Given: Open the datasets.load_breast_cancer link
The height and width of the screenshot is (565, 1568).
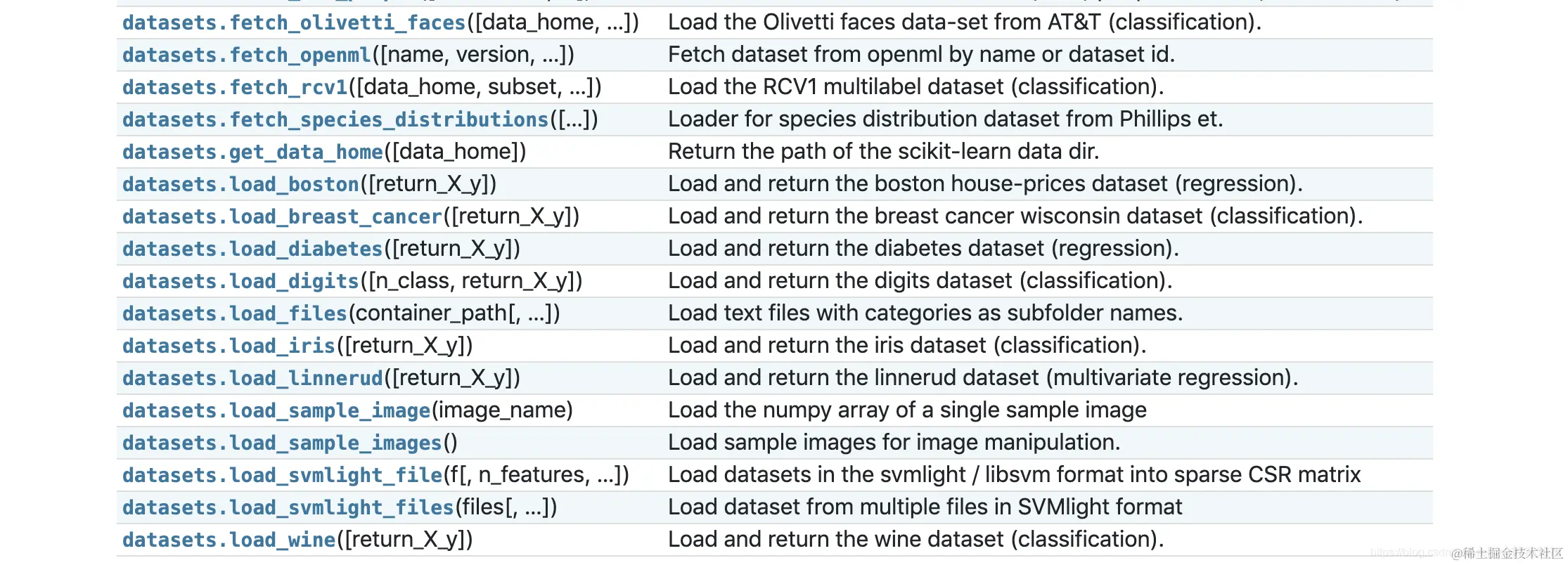Looking at the screenshot, I should point(282,217).
